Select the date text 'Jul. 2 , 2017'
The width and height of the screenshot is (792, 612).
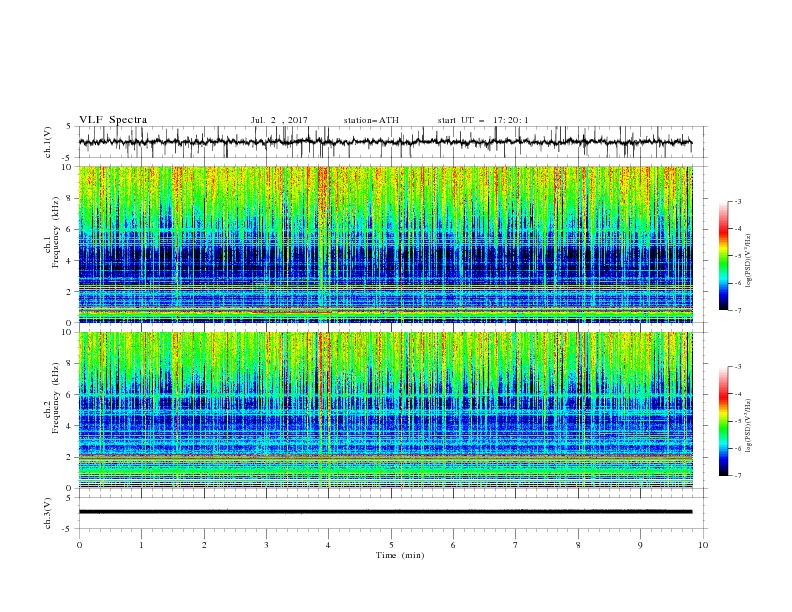(x=279, y=120)
